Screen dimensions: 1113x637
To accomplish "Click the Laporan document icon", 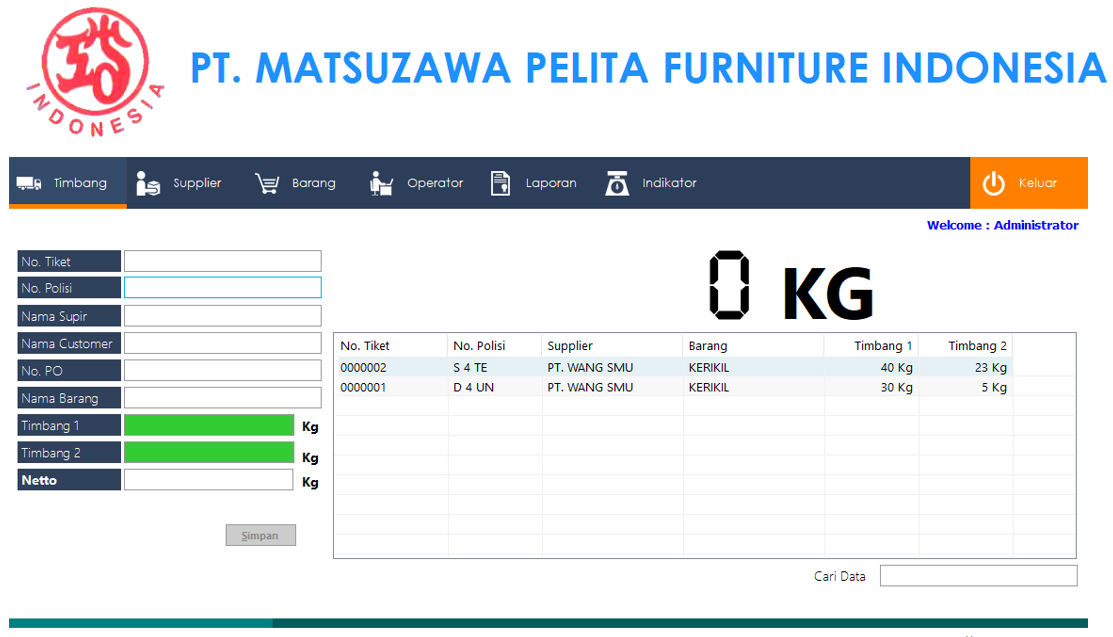I will [500, 183].
